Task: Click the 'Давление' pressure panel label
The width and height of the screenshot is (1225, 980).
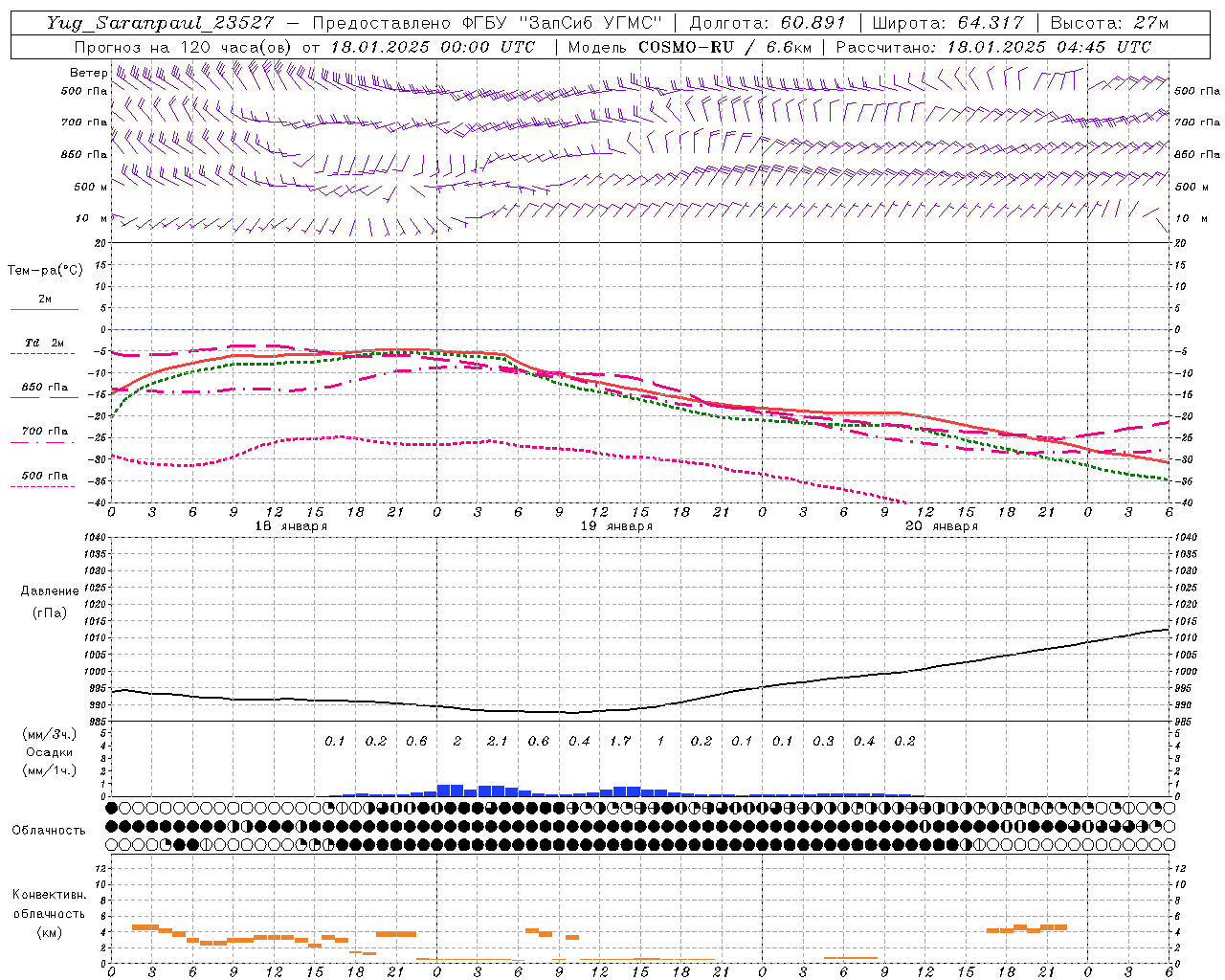Action: [x=50, y=591]
